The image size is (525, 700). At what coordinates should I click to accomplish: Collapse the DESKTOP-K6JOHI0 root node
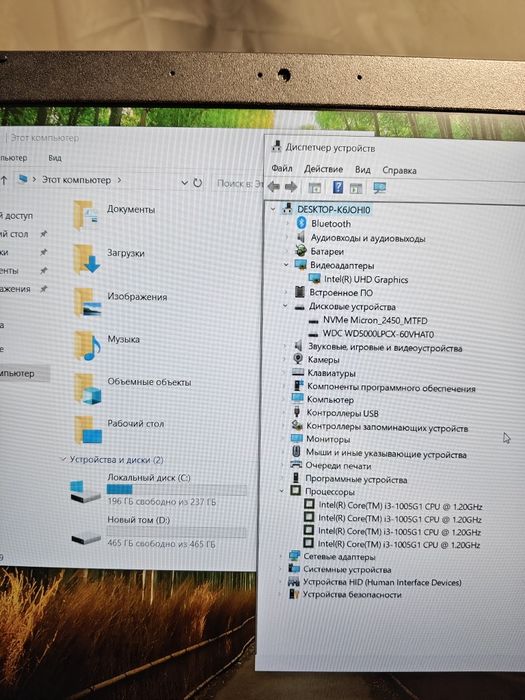click(273, 209)
